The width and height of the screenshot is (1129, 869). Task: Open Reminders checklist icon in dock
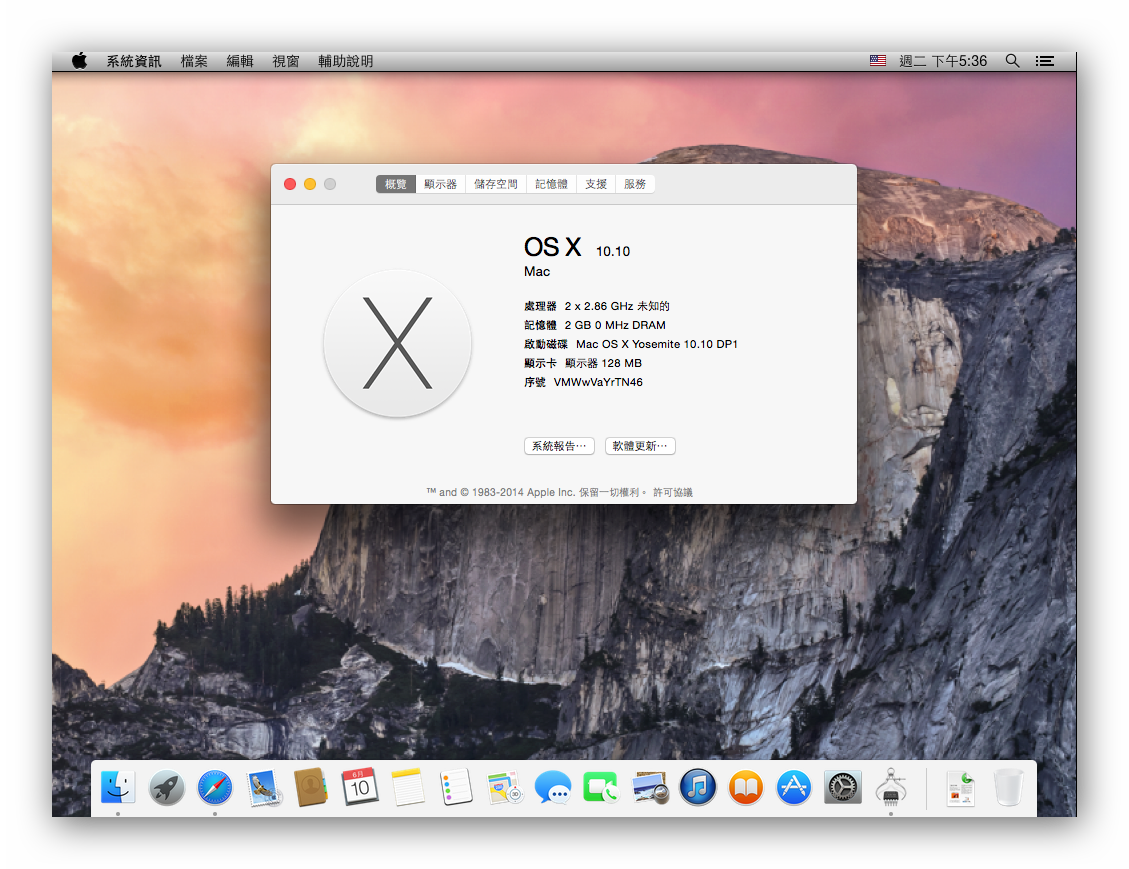456,787
